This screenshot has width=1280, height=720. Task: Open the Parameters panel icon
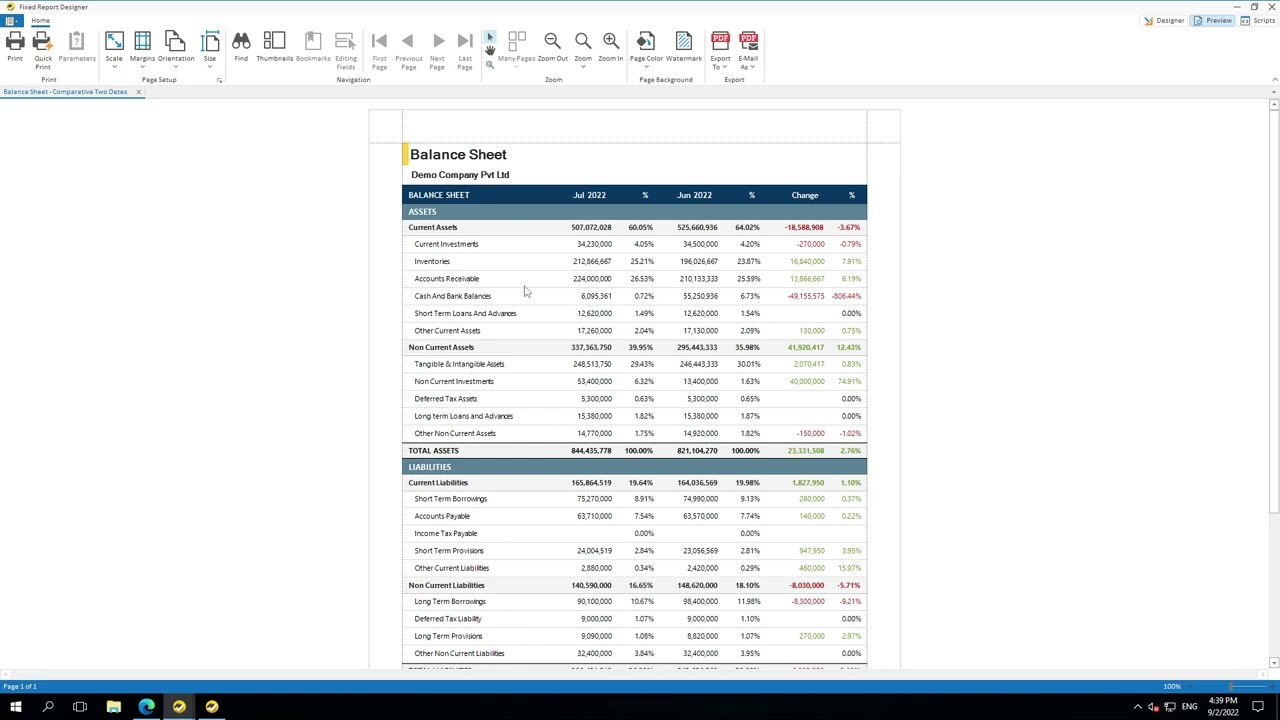pos(76,41)
